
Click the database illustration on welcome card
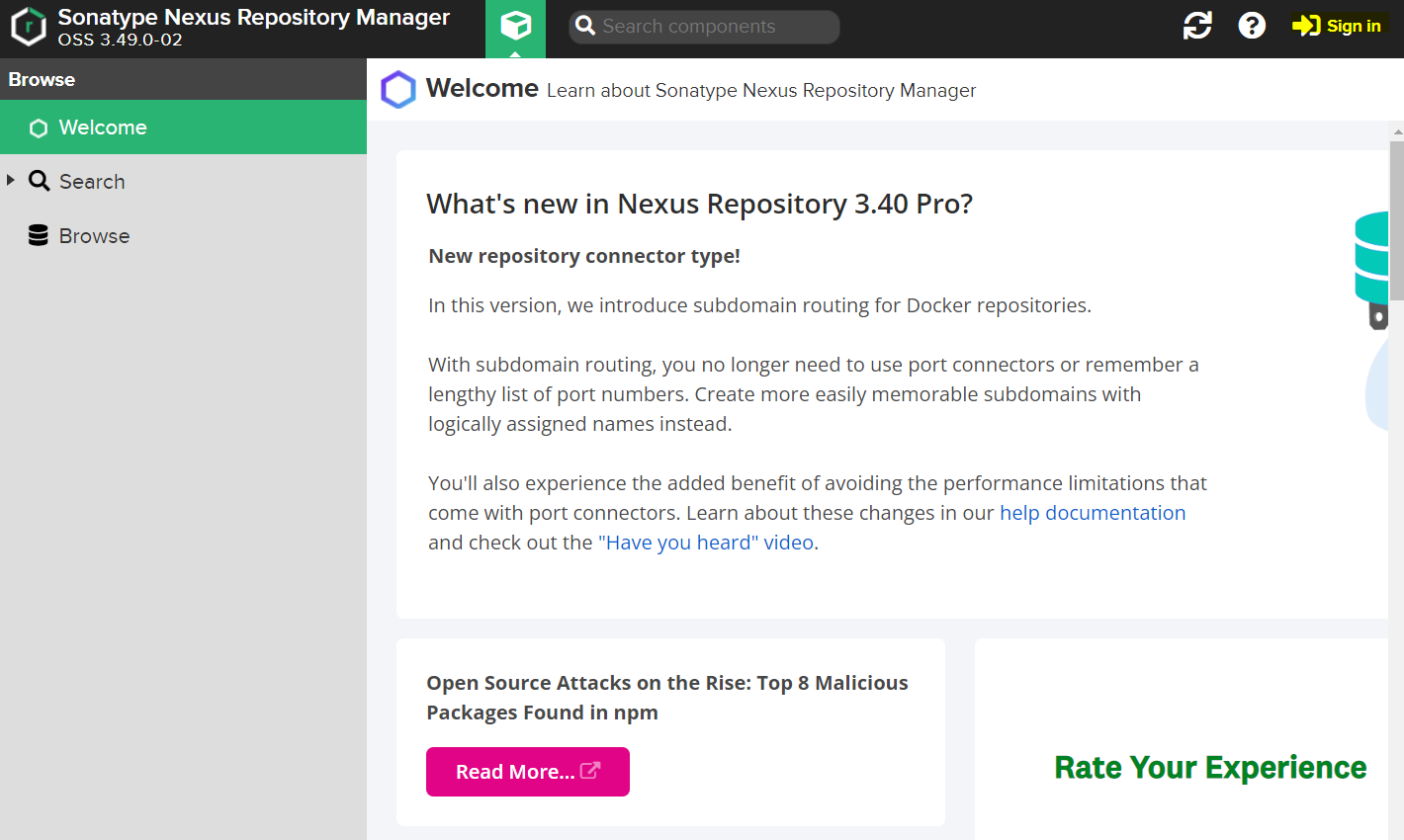tap(1372, 269)
